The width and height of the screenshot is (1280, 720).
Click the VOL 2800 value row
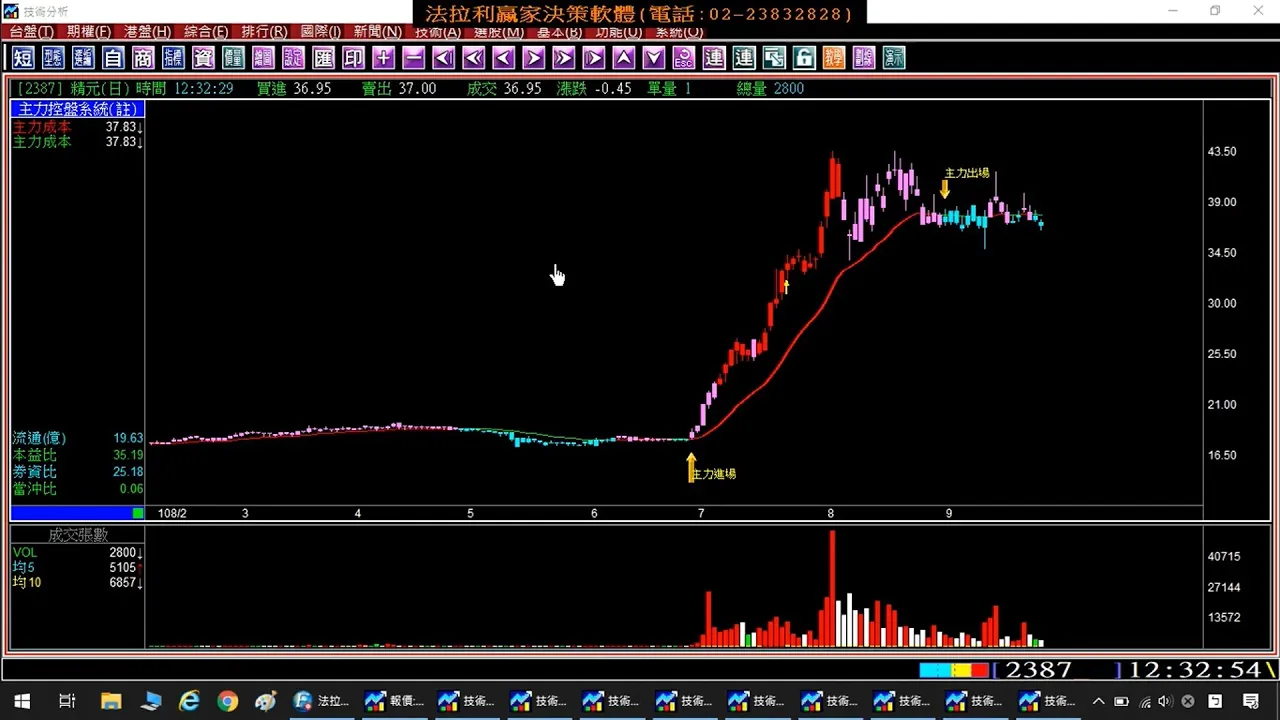77,552
